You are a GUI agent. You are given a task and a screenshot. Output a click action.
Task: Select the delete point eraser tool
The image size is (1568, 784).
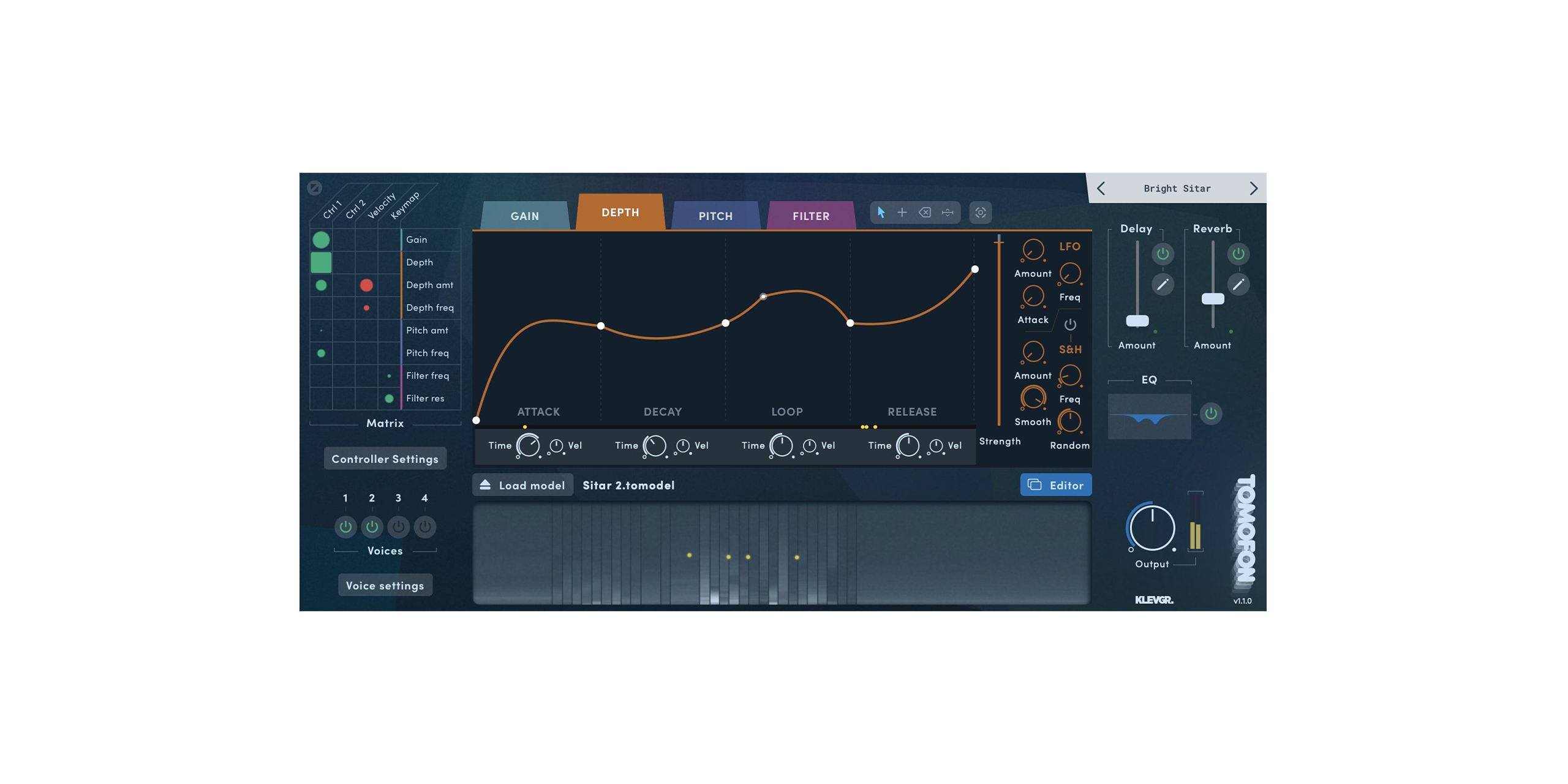coord(925,213)
